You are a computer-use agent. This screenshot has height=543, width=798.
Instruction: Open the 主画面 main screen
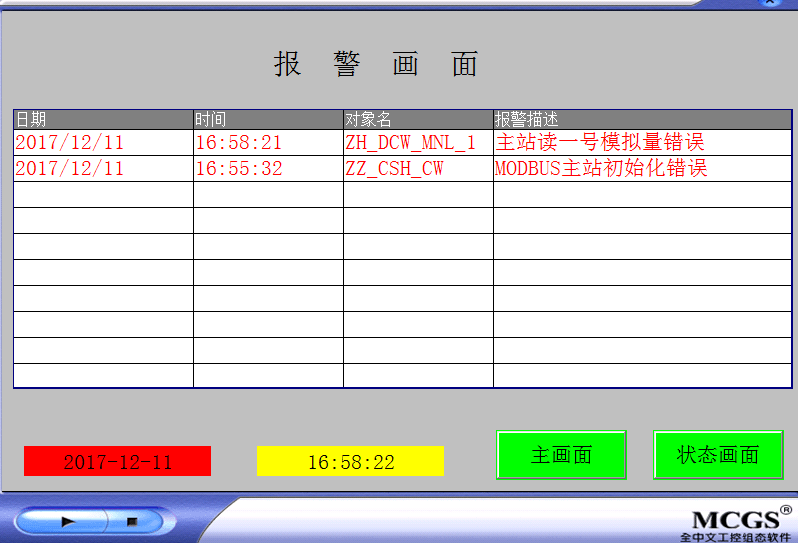point(561,455)
